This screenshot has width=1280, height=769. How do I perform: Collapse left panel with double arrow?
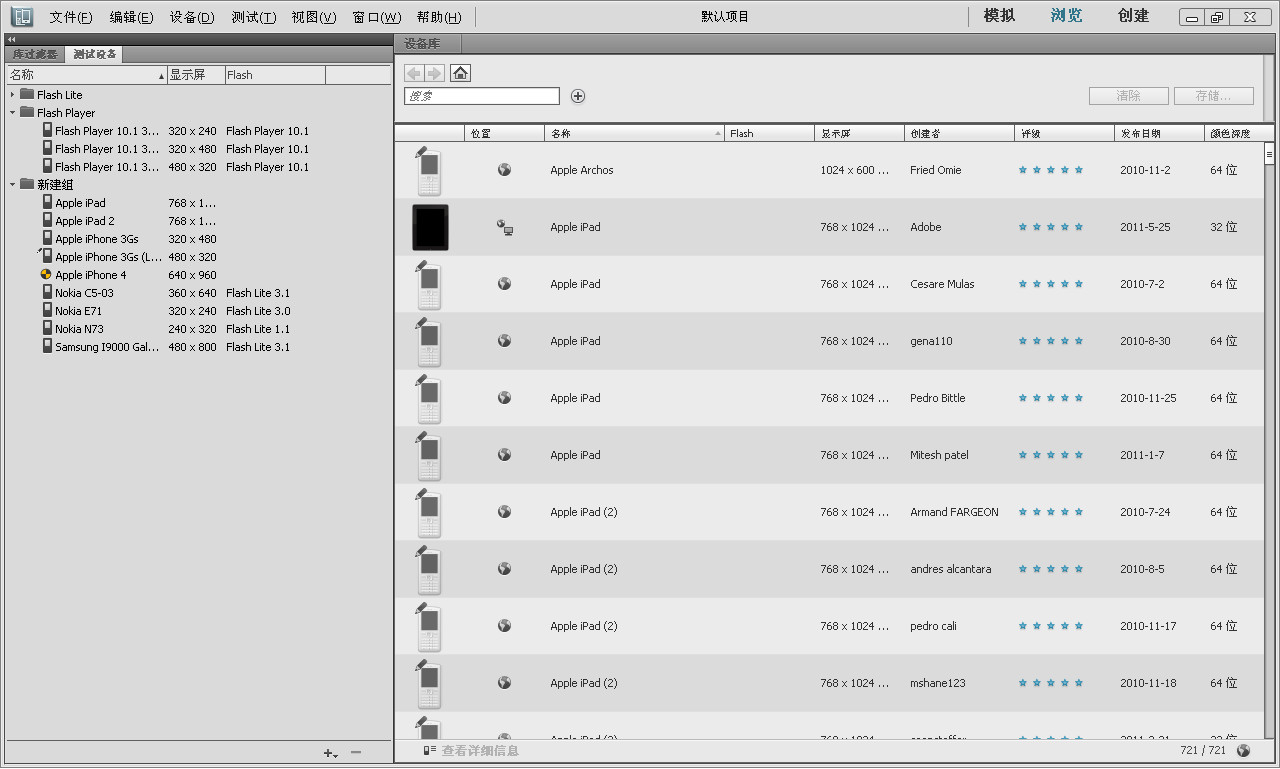[11, 40]
